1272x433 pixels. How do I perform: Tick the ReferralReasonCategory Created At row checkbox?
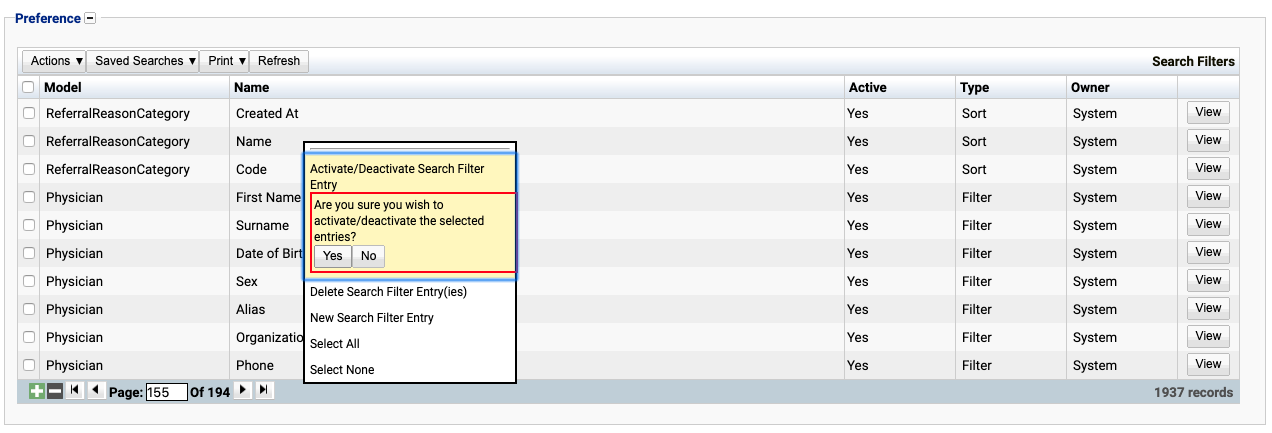coord(29,114)
